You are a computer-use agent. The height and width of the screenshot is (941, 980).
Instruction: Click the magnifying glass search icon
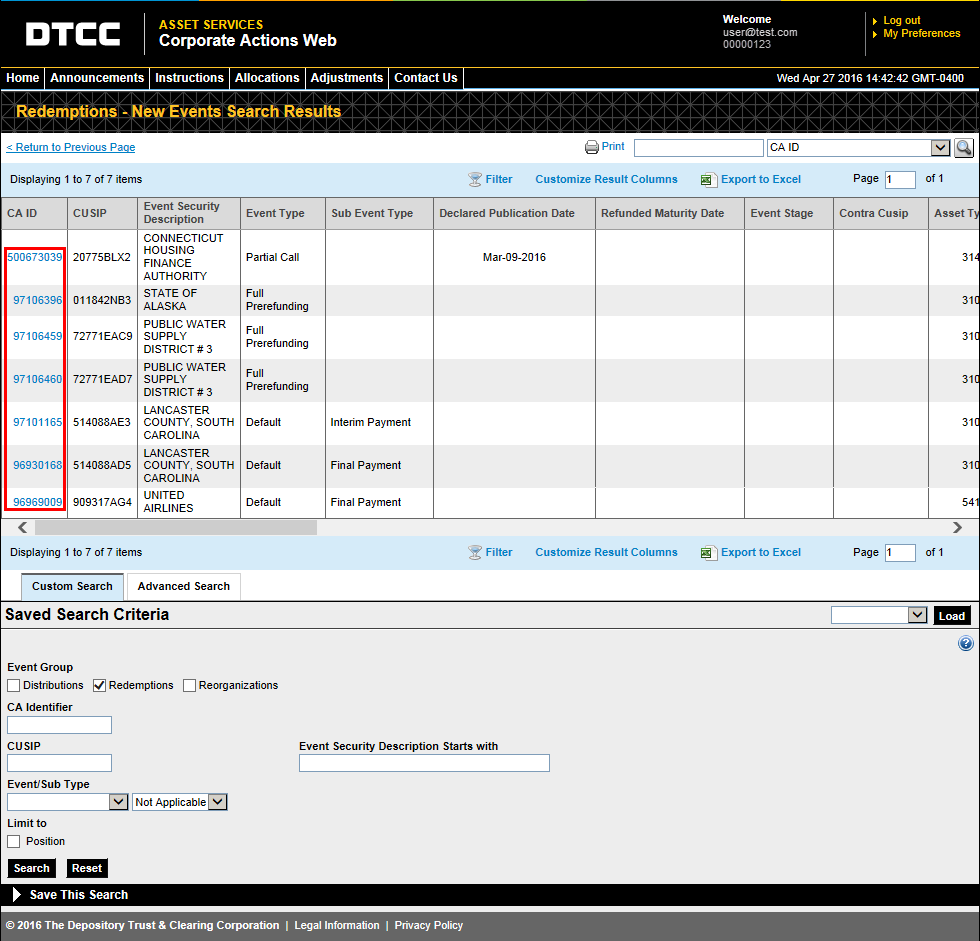pyautogui.click(x=963, y=148)
